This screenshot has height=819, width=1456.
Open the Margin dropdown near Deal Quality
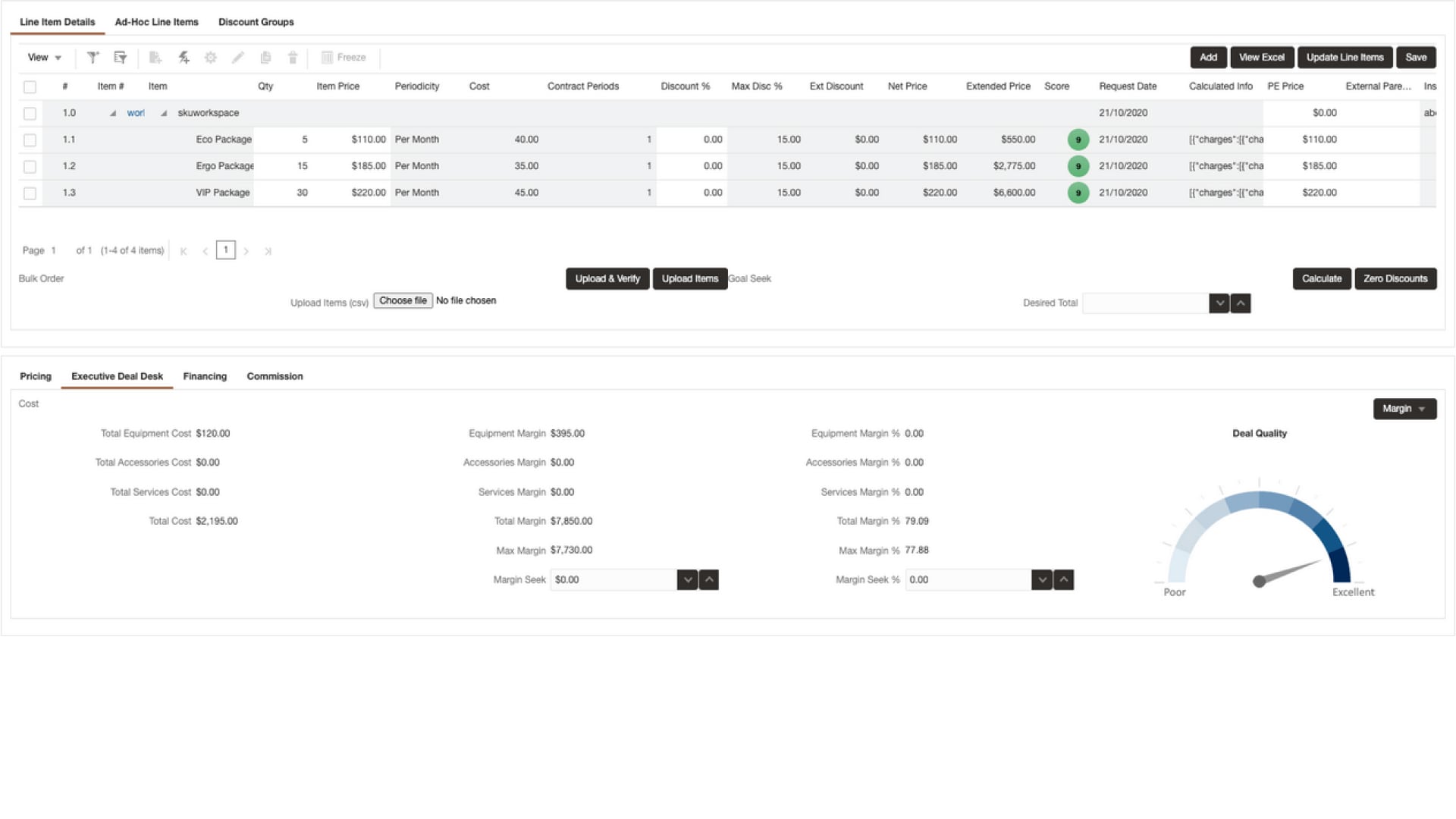[x=1404, y=408]
